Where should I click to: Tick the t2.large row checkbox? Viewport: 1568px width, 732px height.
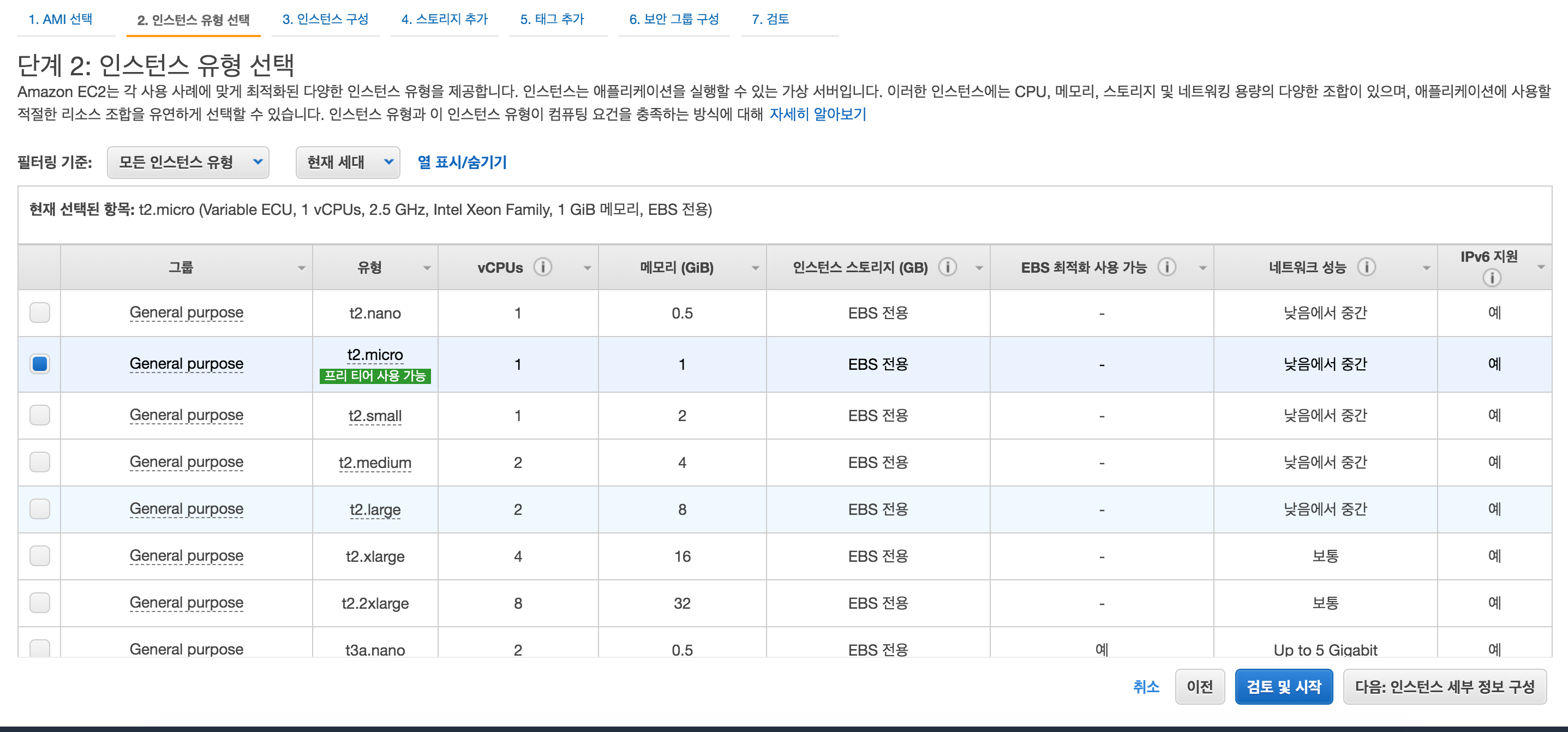[x=40, y=509]
